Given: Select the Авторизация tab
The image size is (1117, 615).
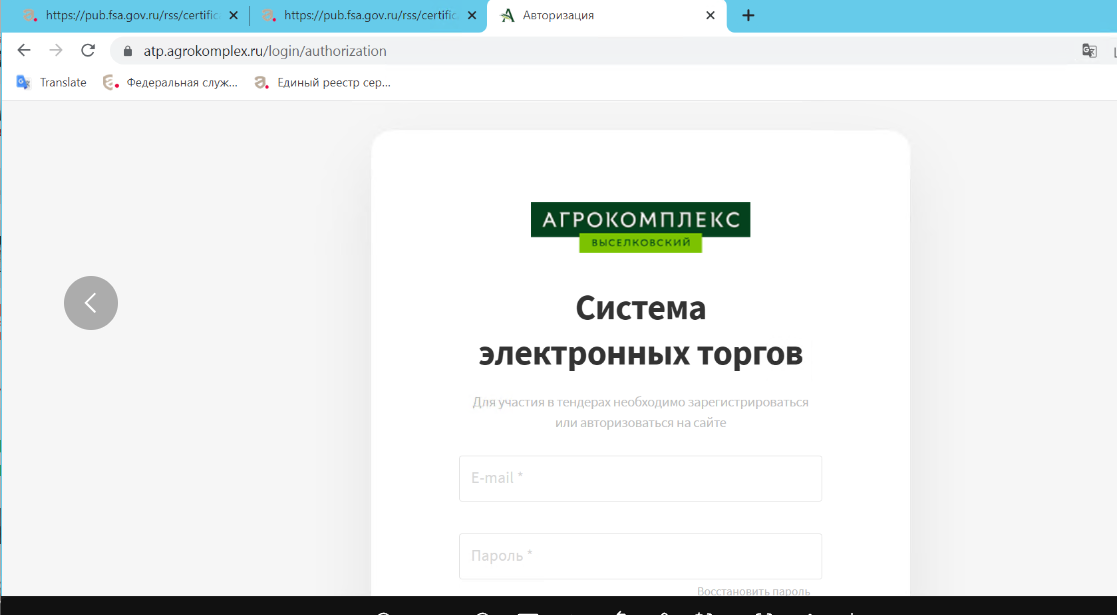Looking at the screenshot, I should coord(600,16).
